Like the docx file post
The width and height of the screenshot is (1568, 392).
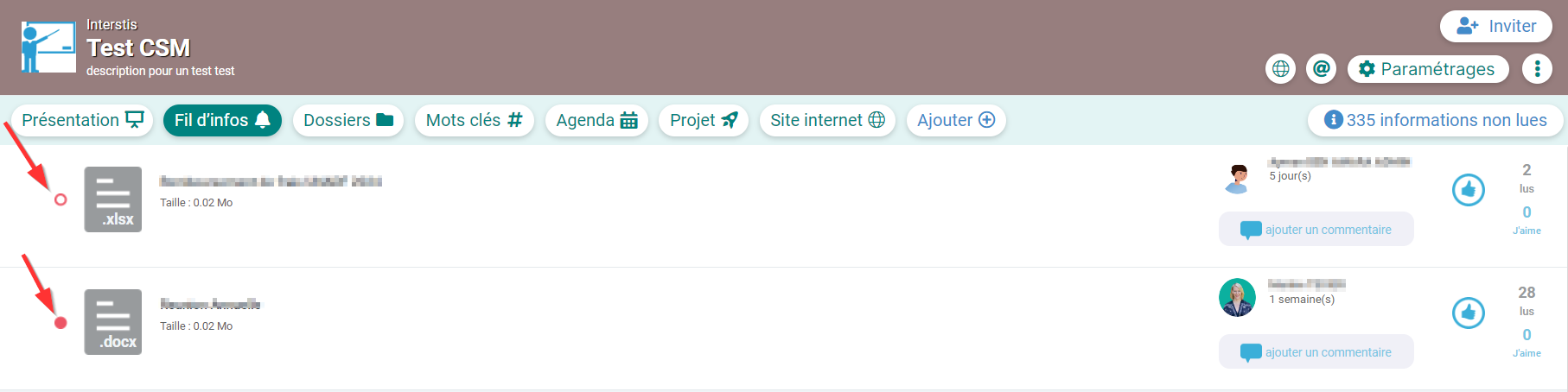coord(1469,313)
